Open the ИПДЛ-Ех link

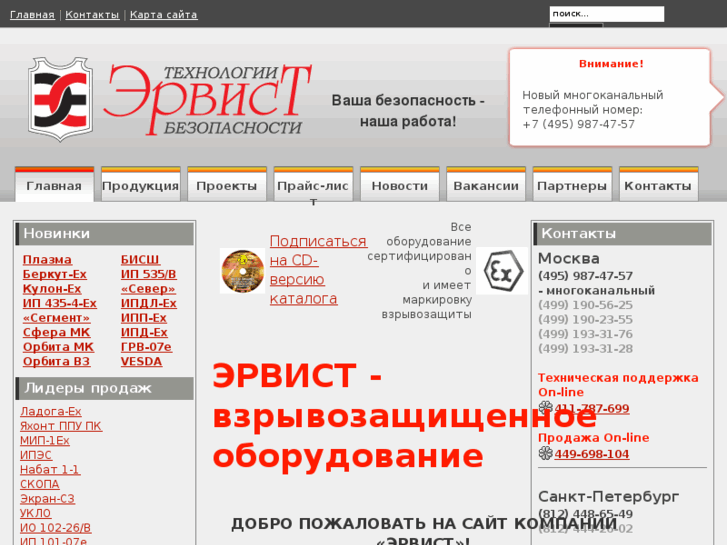[149, 303]
